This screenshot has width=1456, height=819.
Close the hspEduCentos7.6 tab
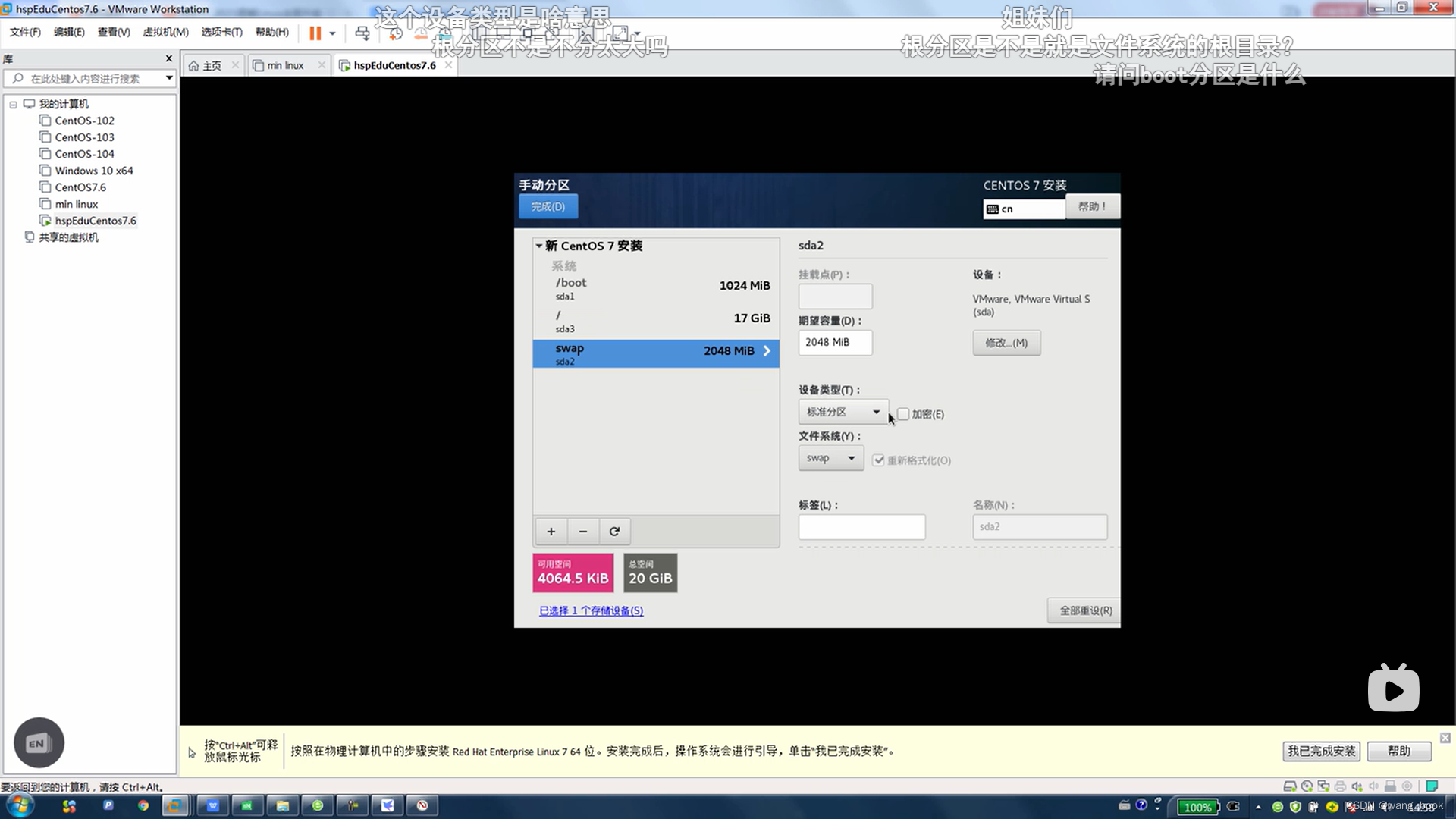[x=448, y=65]
